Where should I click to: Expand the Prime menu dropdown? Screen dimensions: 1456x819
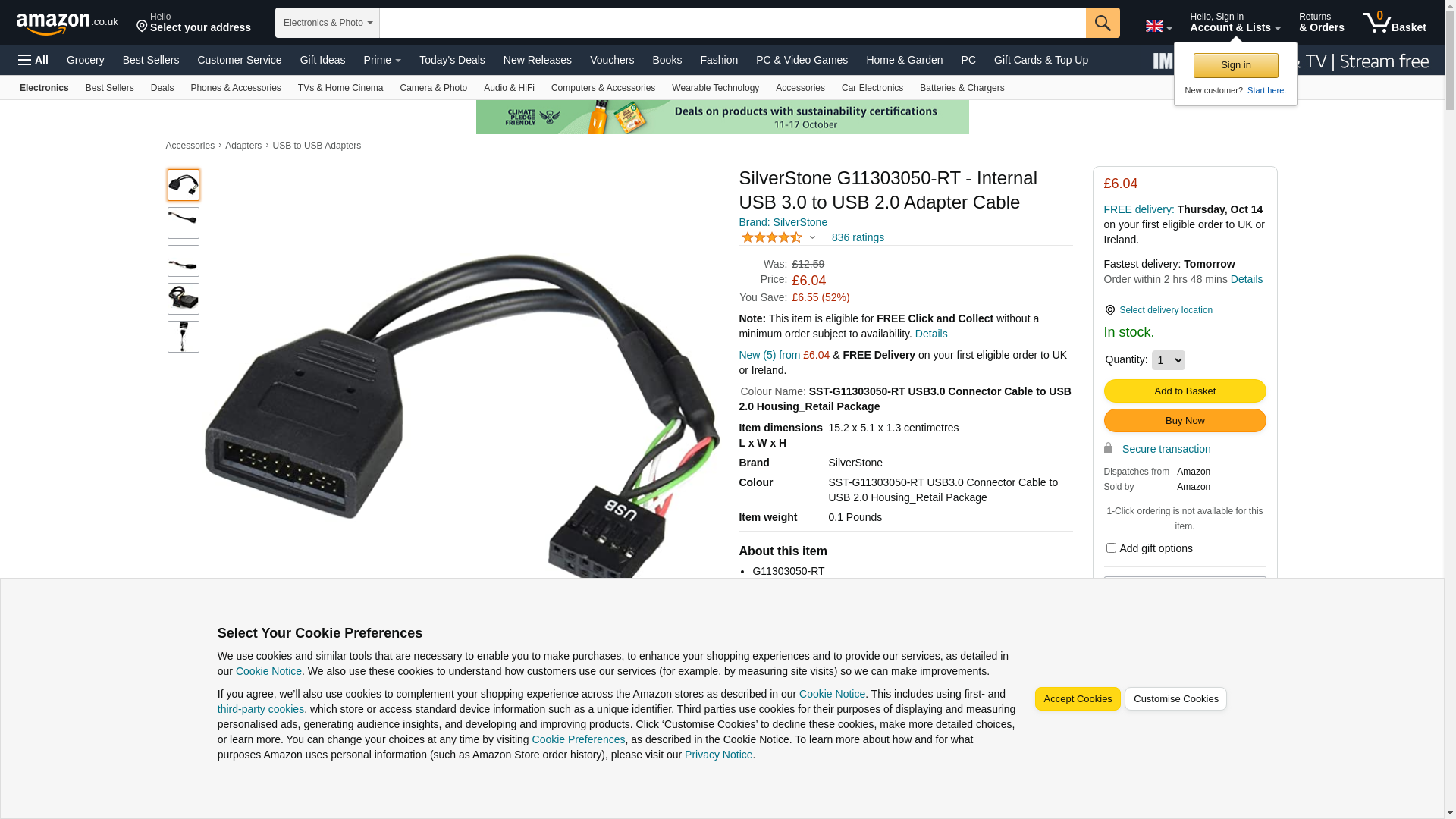382,60
